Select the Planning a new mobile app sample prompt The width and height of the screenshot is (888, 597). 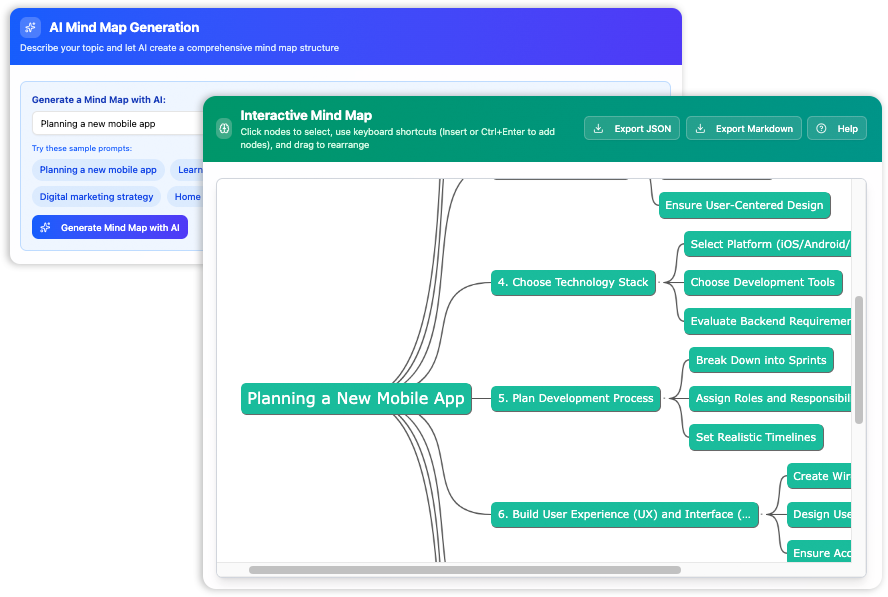97,170
